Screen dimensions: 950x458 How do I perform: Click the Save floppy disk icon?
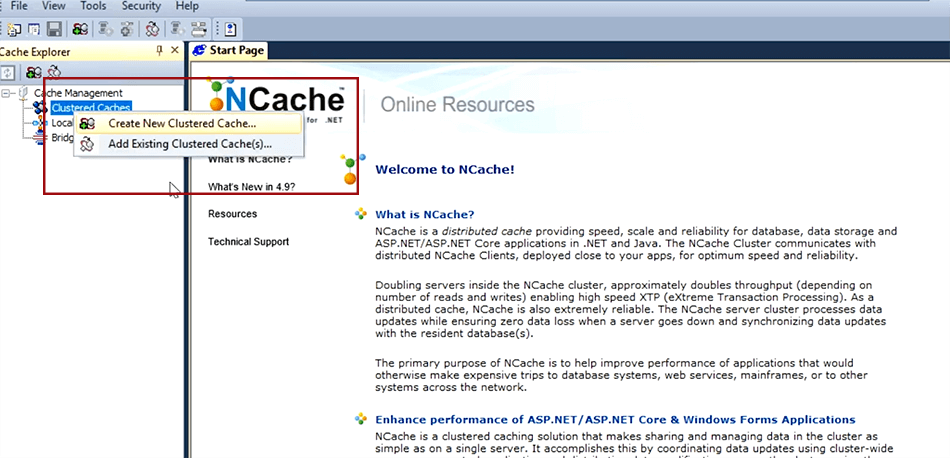[x=54, y=28]
